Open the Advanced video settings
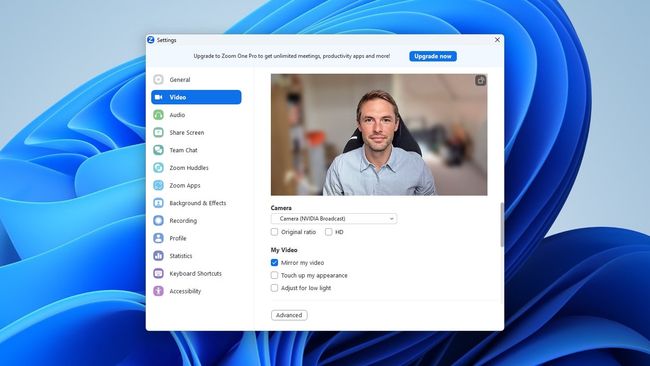The height and width of the screenshot is (366, 650). pos(289,315)
